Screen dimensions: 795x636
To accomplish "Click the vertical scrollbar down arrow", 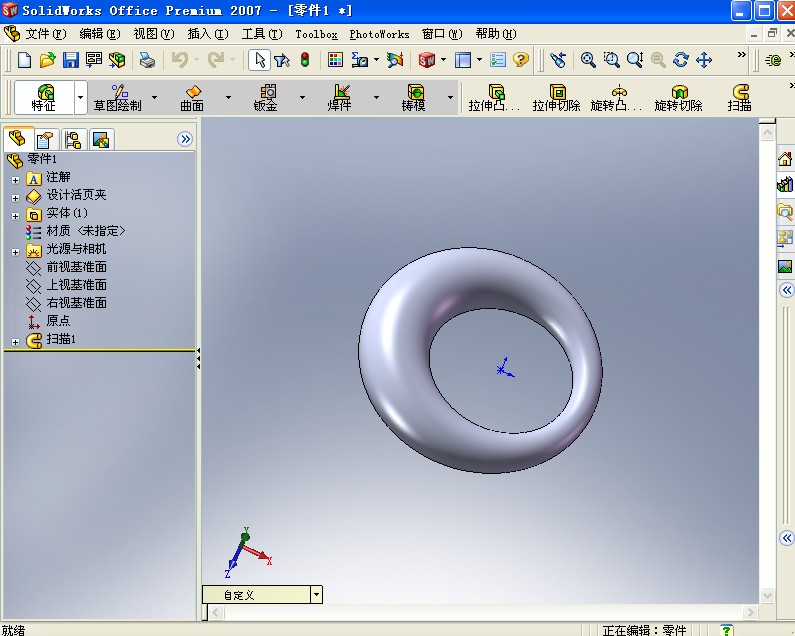I will click(x=768, y=595).
